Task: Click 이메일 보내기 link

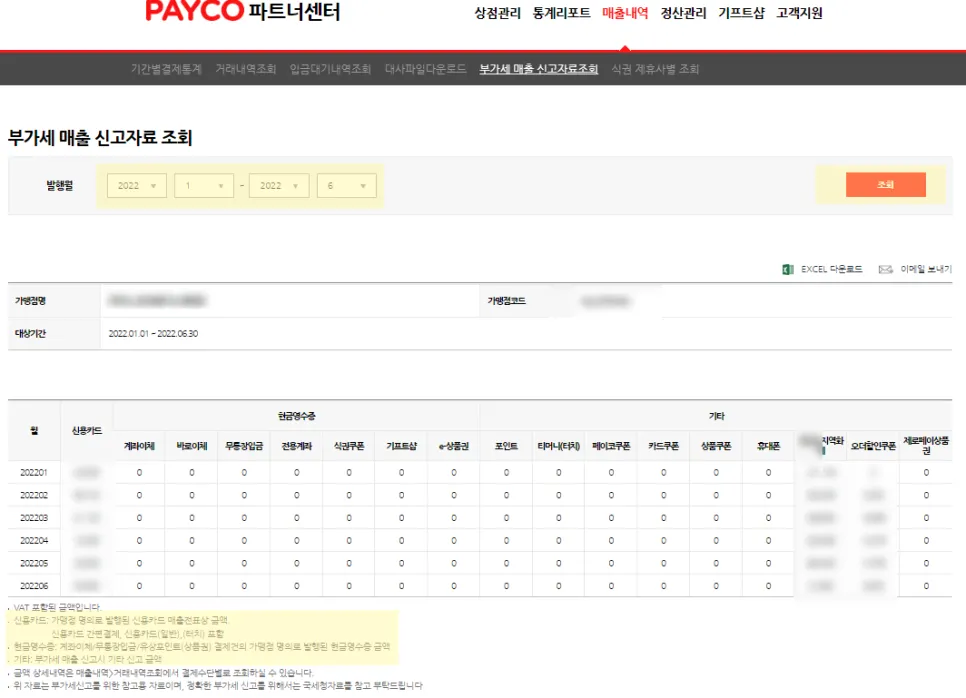Action: point(926,269)
